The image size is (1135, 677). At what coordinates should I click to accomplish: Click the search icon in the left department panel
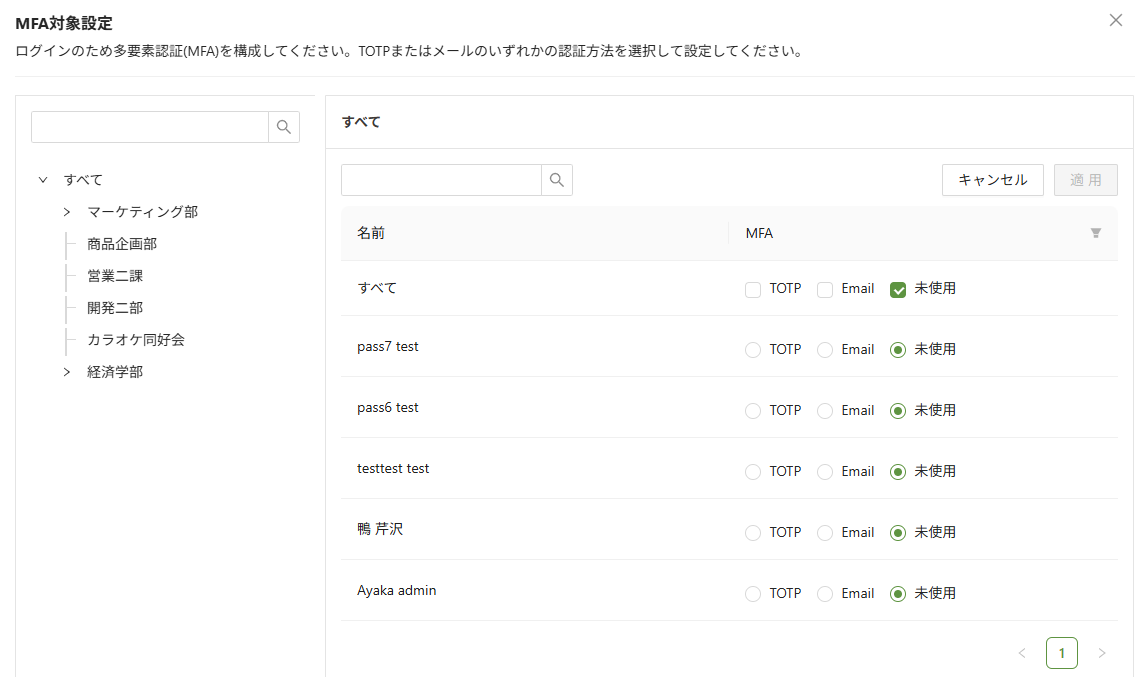[x=284, y=127]
